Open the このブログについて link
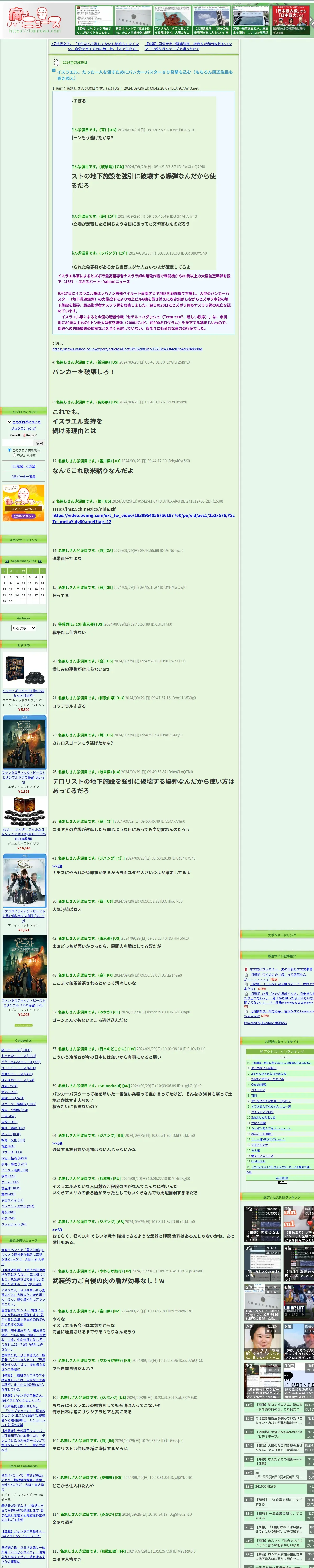314x1568 pixels. click(26, 422)
